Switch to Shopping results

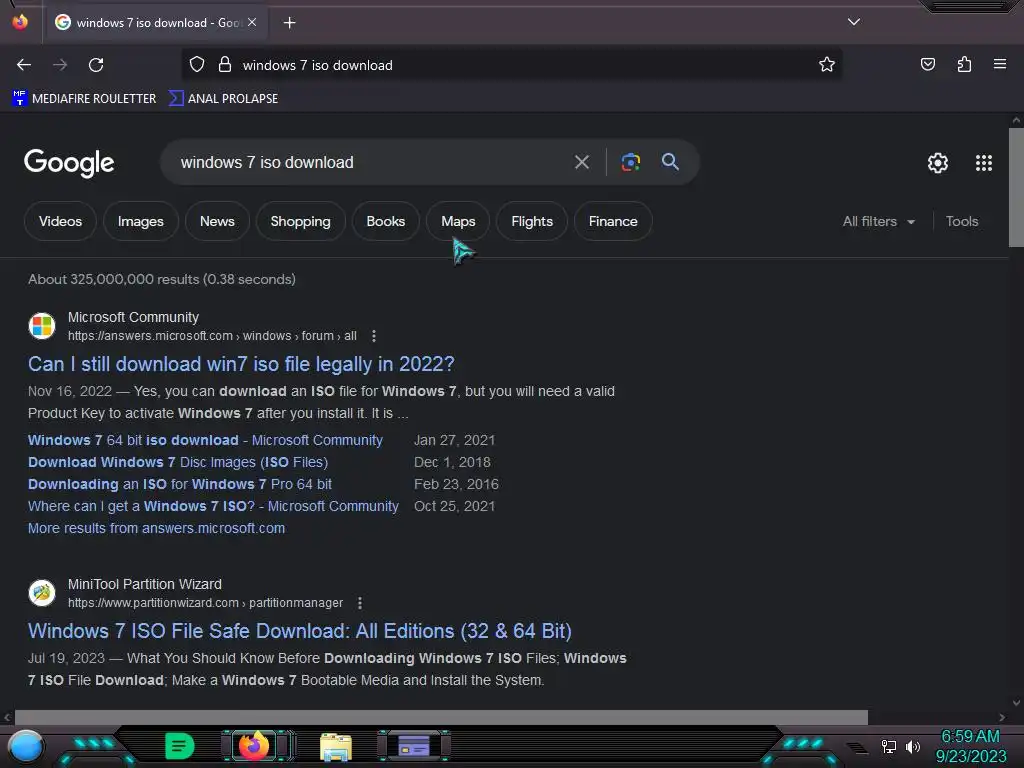coord(300,221)
